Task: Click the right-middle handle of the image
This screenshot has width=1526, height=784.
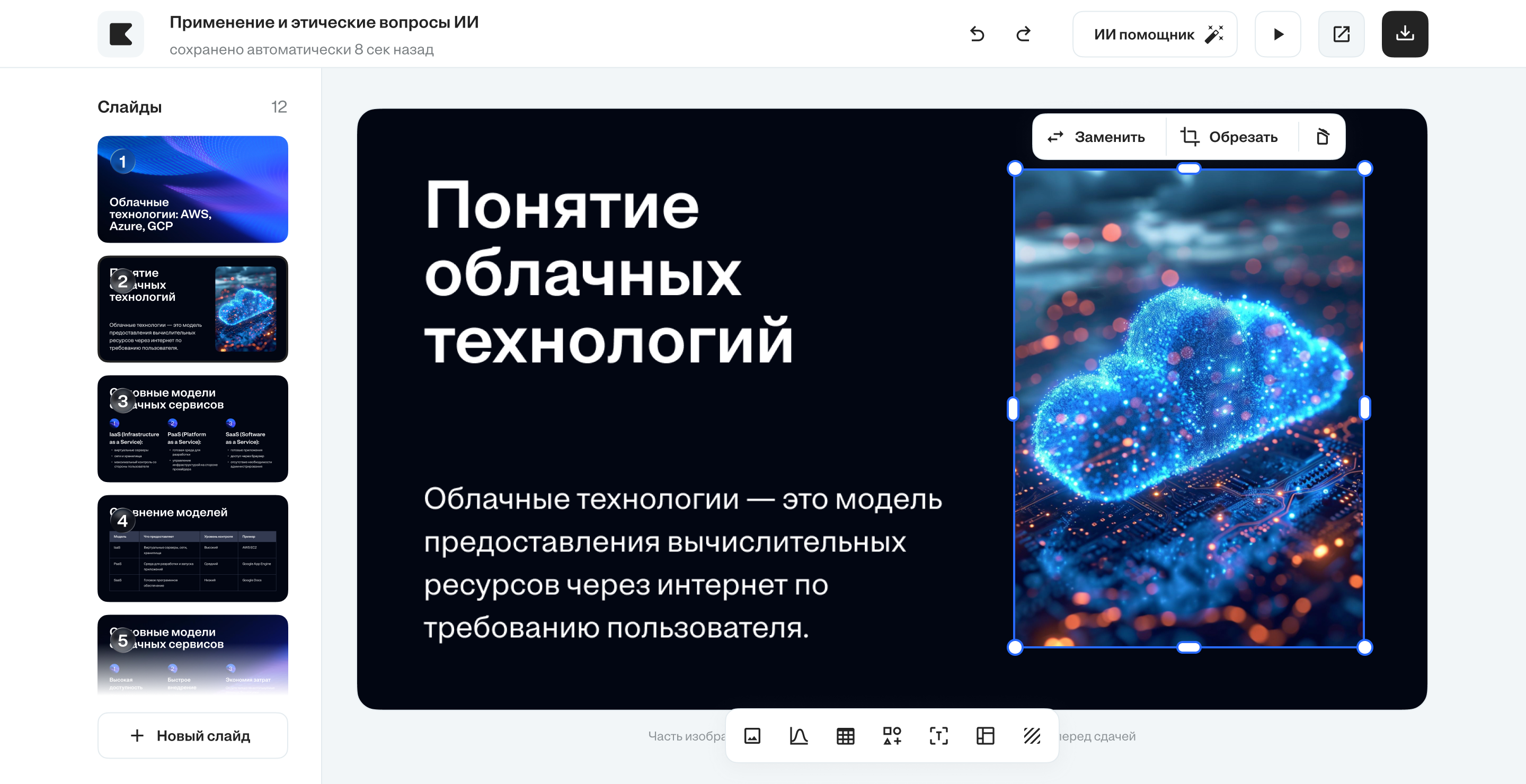Action: point(1364,408)
